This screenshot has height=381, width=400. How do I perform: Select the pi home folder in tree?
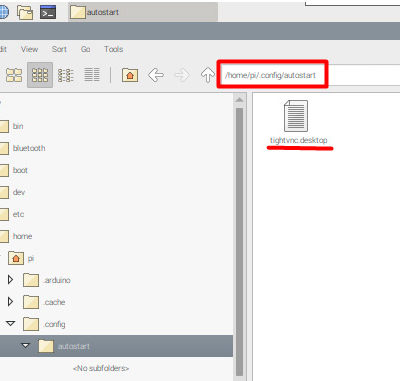21,258
